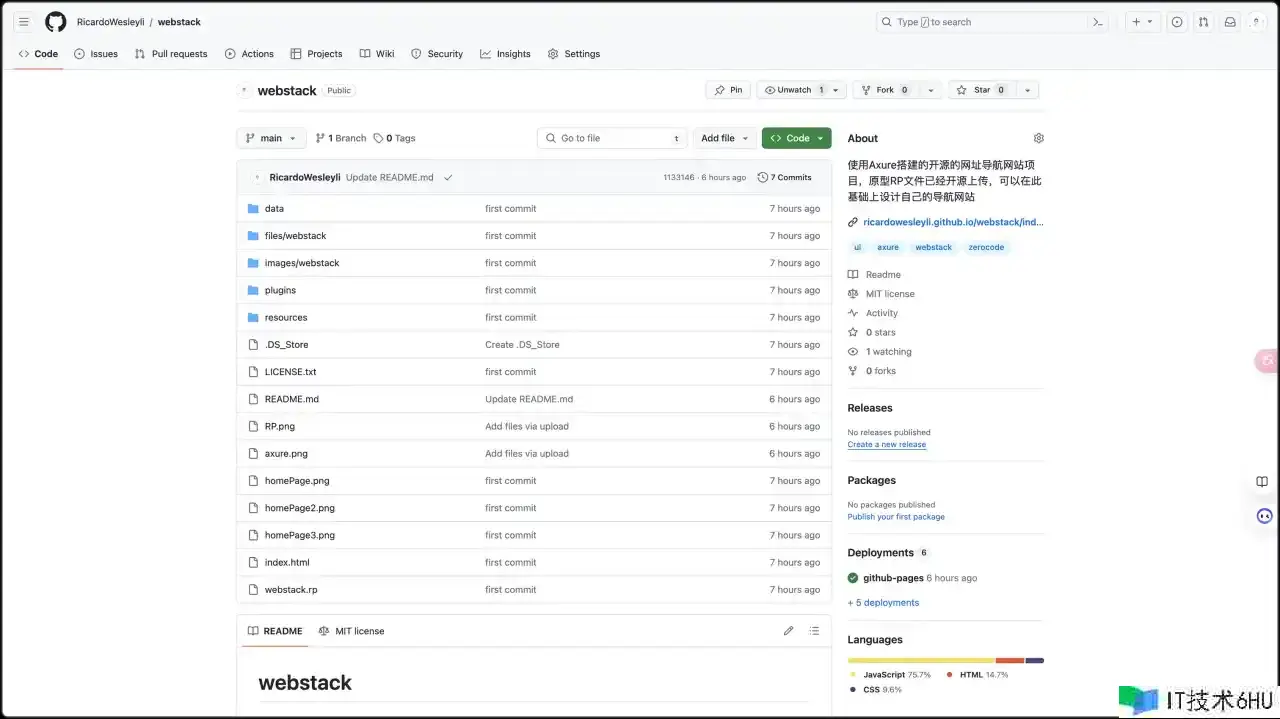View the 7 Commits history
Image resolution: width=1280 pixels, height=719 pixels.
785,177
